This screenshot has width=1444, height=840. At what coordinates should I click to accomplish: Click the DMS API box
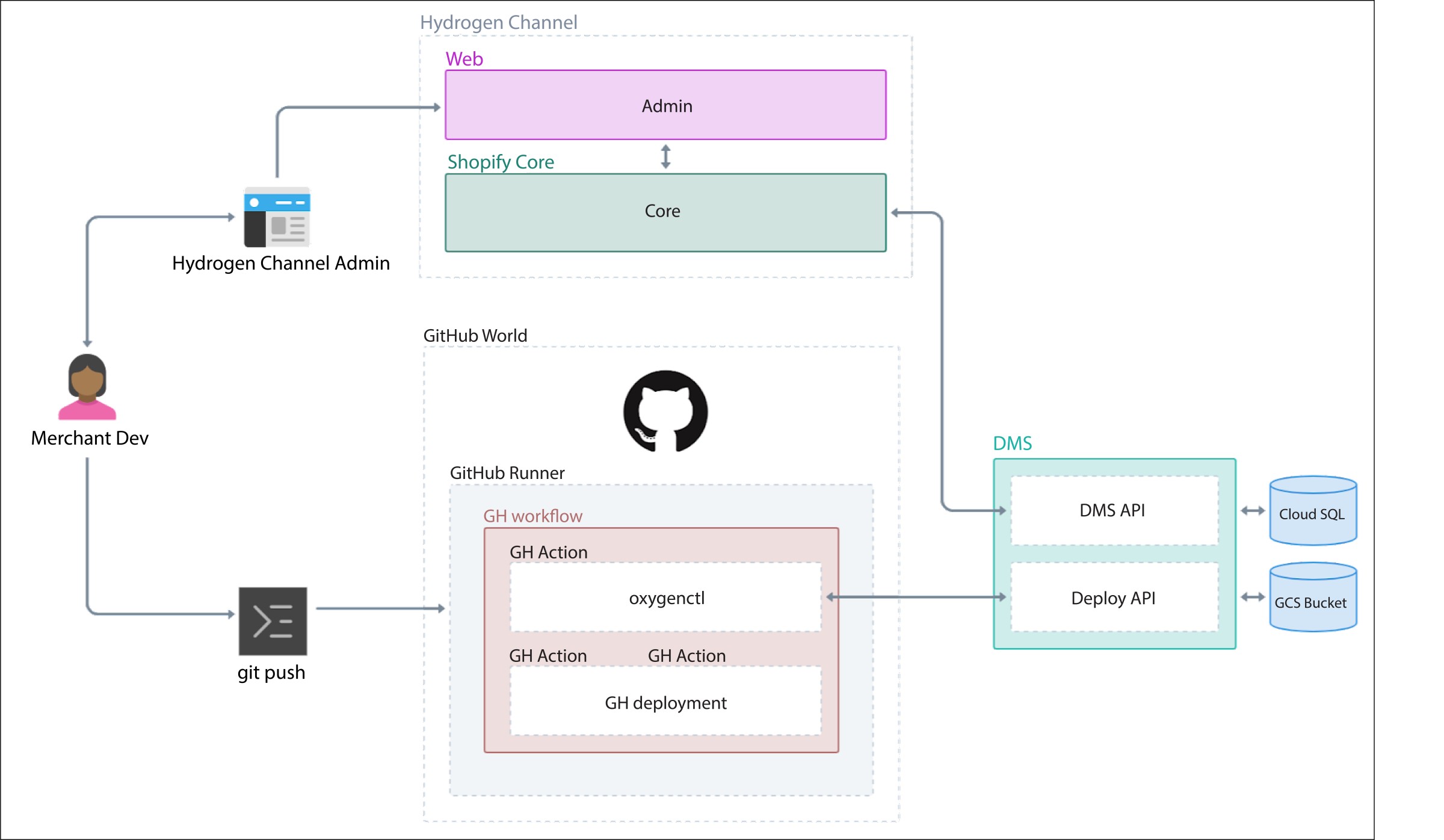1114,510
